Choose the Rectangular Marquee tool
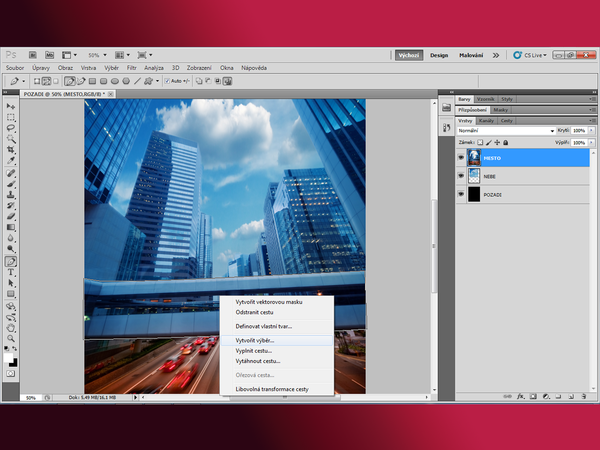This screenshot has height=450, width=600. (11, 117)
